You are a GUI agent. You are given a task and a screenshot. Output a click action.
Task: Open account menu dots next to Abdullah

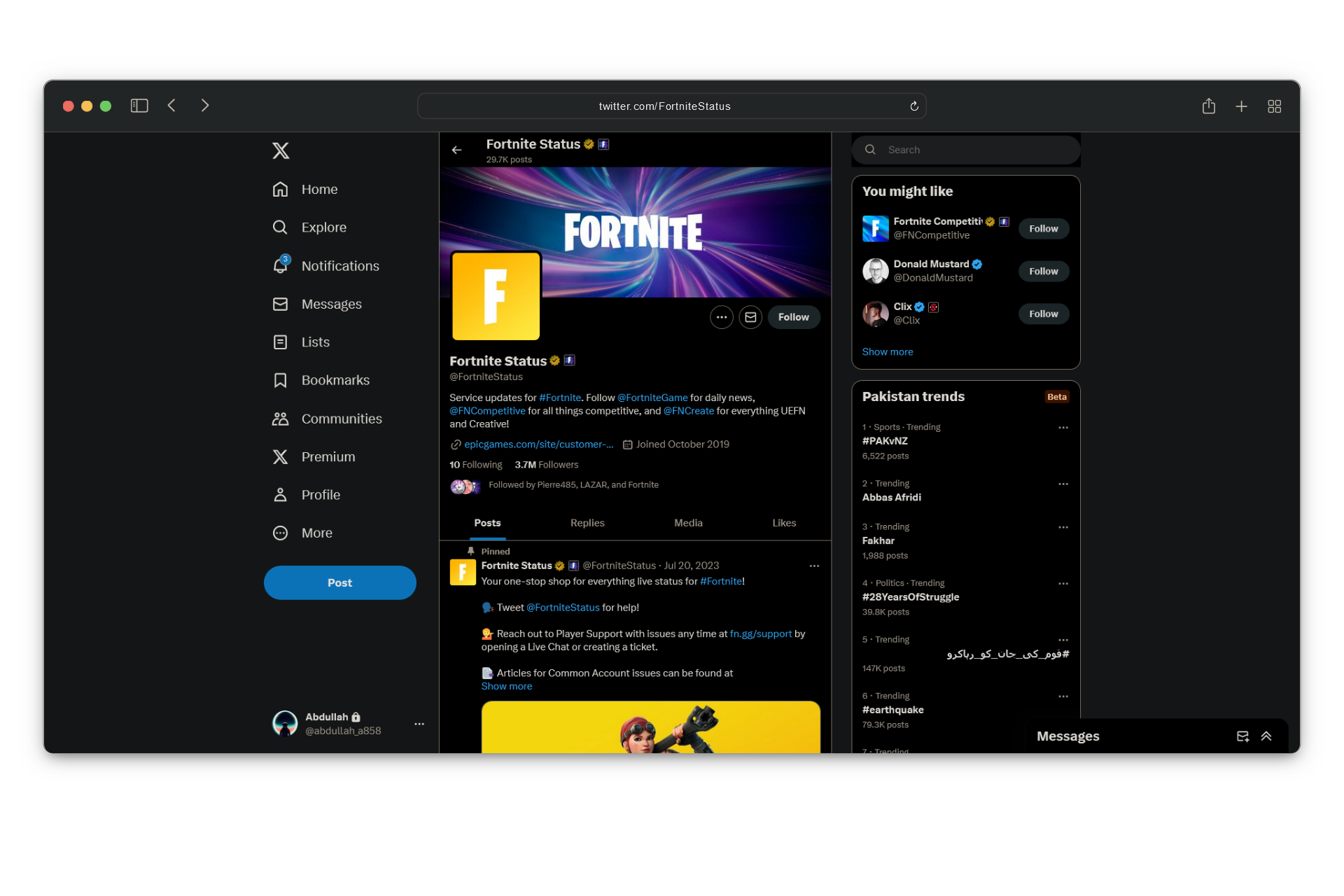pos(419,724)
